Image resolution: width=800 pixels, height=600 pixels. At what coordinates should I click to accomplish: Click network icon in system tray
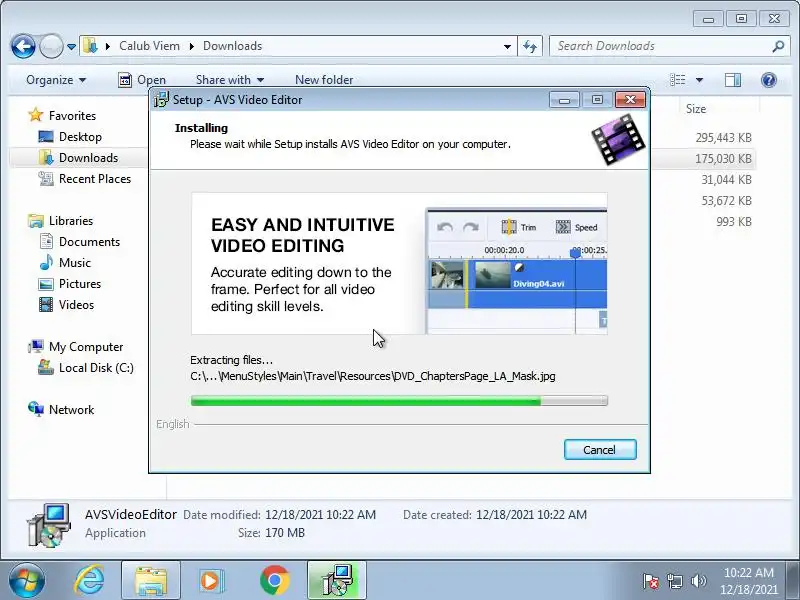674,581
